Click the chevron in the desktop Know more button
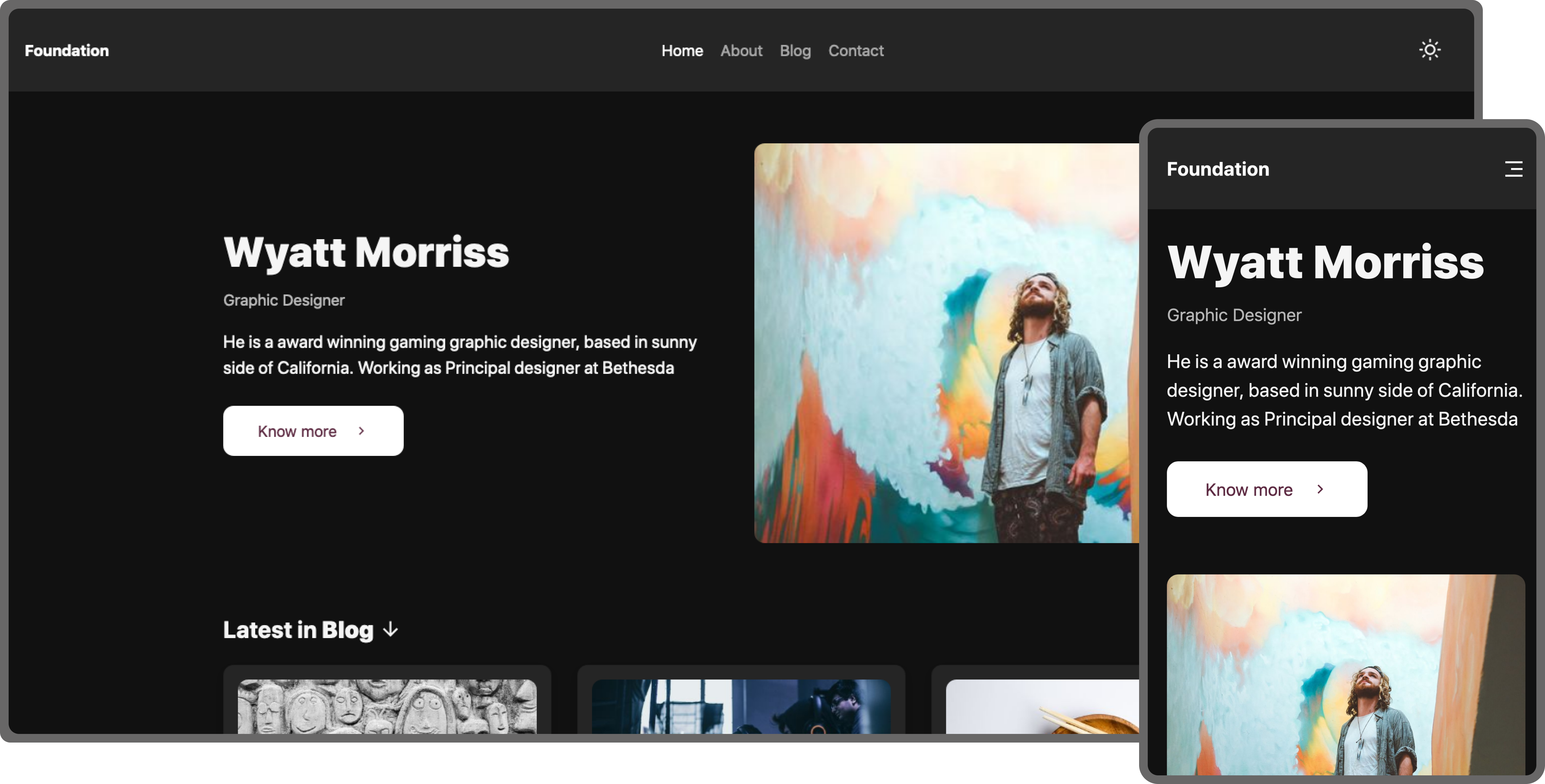Viewport: 1545px width, 784px height. (361, 431)
